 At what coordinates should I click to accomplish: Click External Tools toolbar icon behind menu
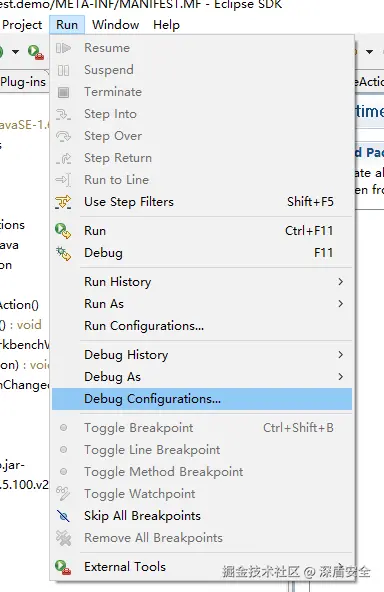coord(36,52)
